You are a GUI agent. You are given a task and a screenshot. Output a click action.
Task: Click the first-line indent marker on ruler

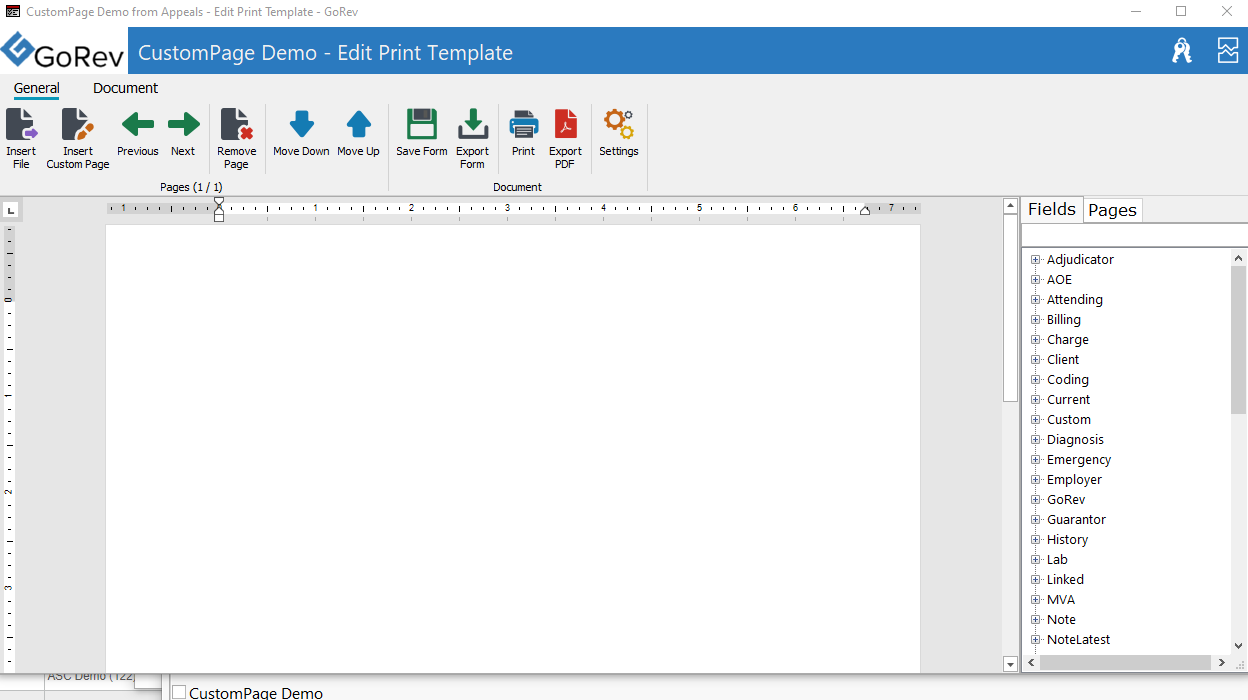(219, 203)
